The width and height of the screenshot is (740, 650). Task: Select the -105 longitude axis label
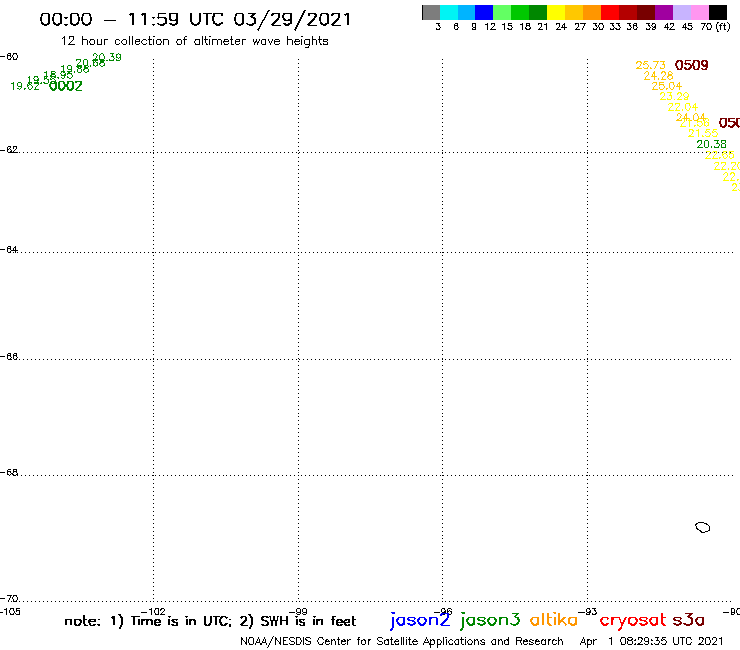(x=10, y=612)
